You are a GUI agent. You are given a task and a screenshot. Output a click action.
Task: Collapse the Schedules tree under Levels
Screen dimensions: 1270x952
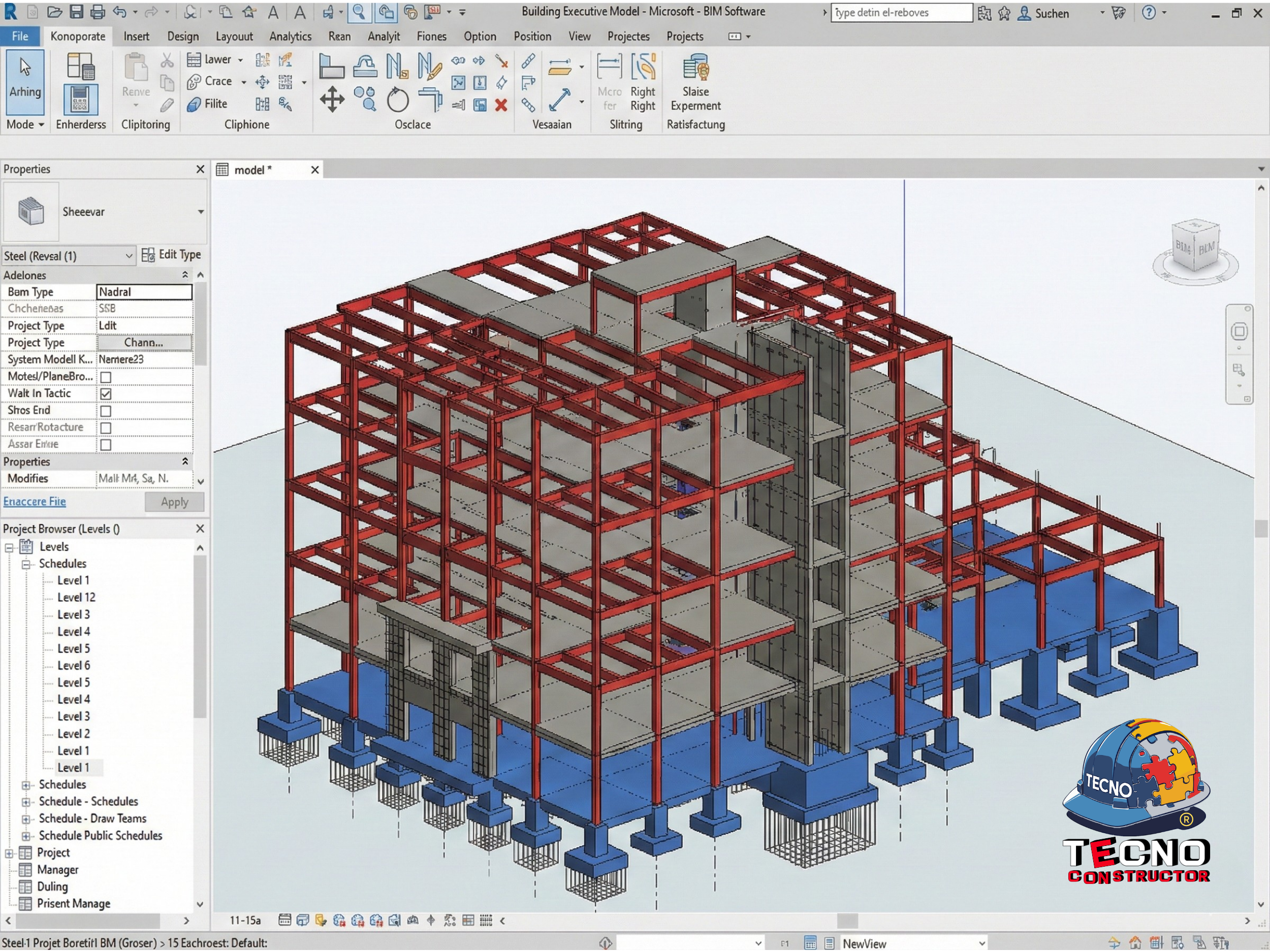click(x=26, y=564)
